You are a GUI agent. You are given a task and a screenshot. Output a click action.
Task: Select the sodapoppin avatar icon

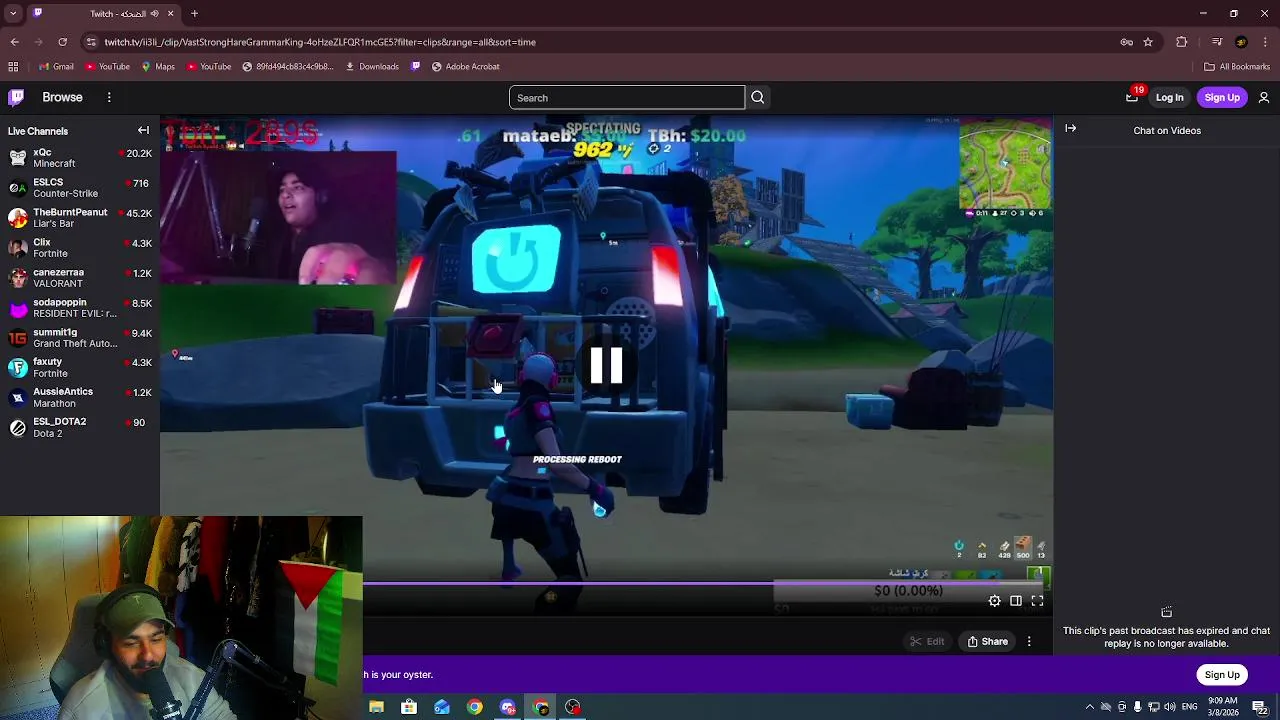(17, 308)
